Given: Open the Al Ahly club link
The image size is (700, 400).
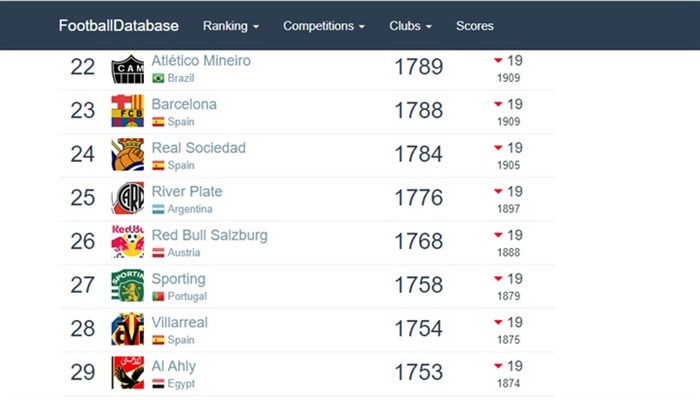Looking at the screenshot, I should click(174, 366).
